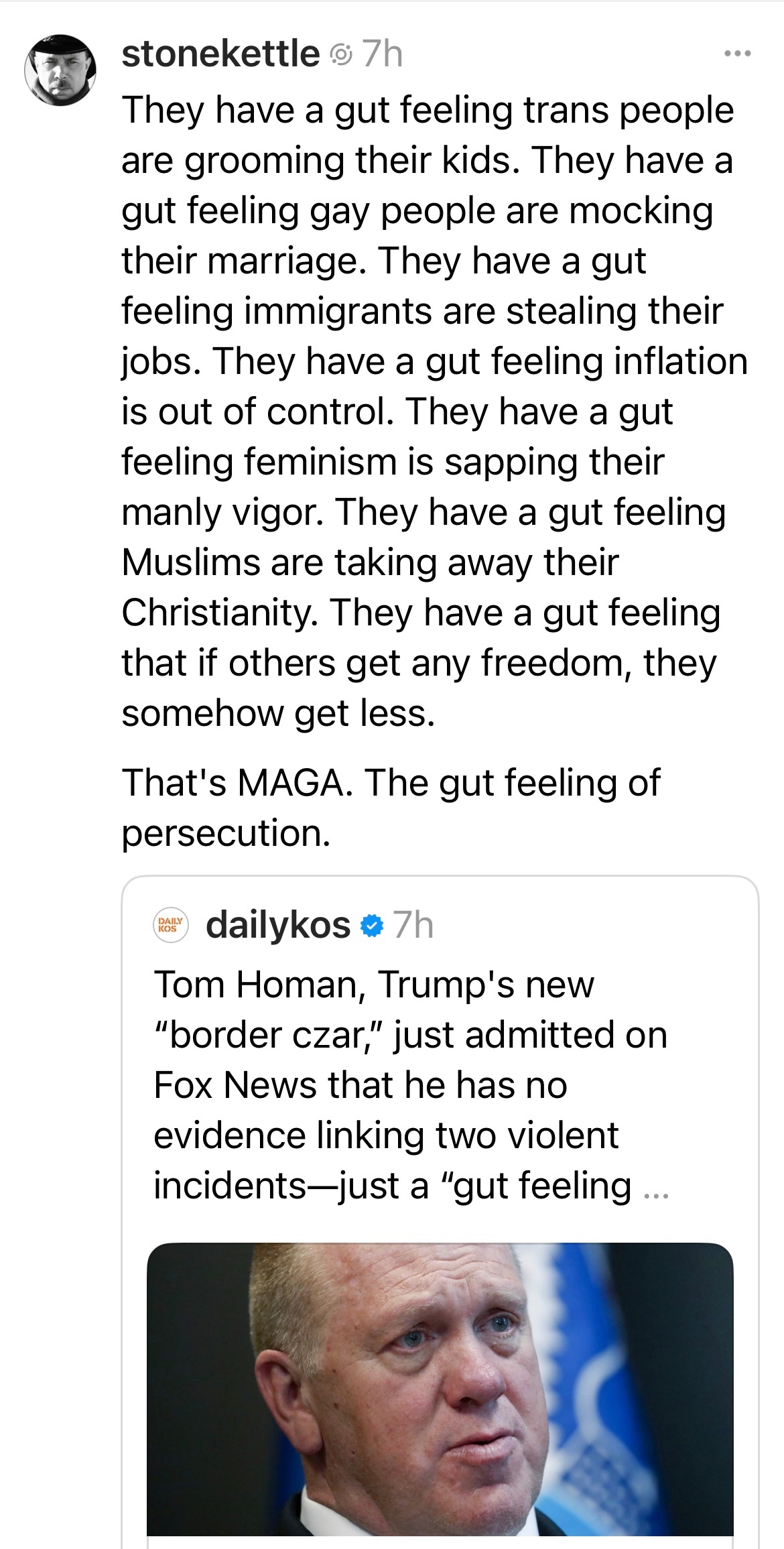
Task: Click the blue verified badge
Action: 372,926
